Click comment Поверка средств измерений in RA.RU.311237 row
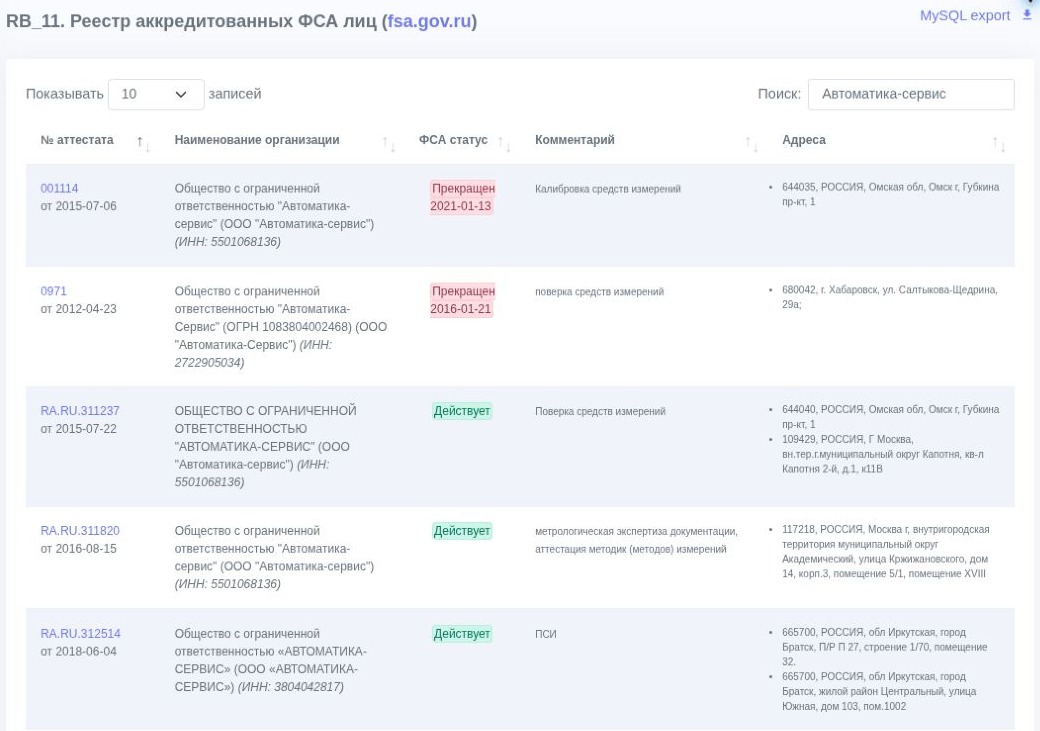This screenshot has width=1040, height=731. (x=600, y=411)
